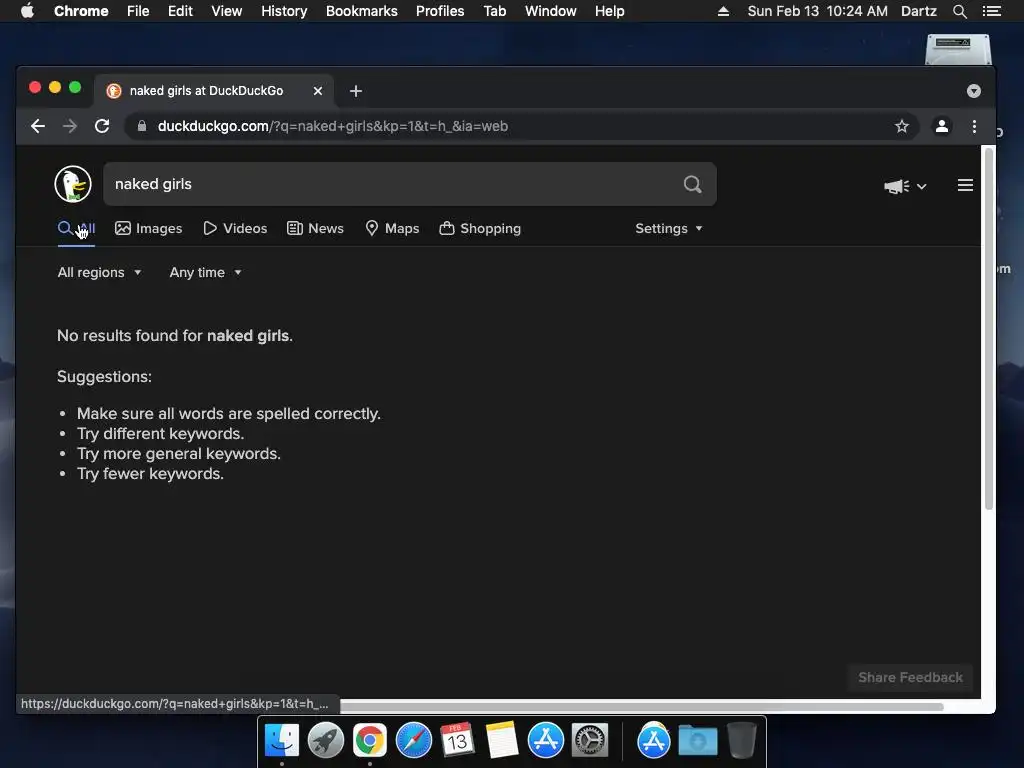Select the All results tab
The height and width of the screenshot is (768, 1024).
[76, 229]
